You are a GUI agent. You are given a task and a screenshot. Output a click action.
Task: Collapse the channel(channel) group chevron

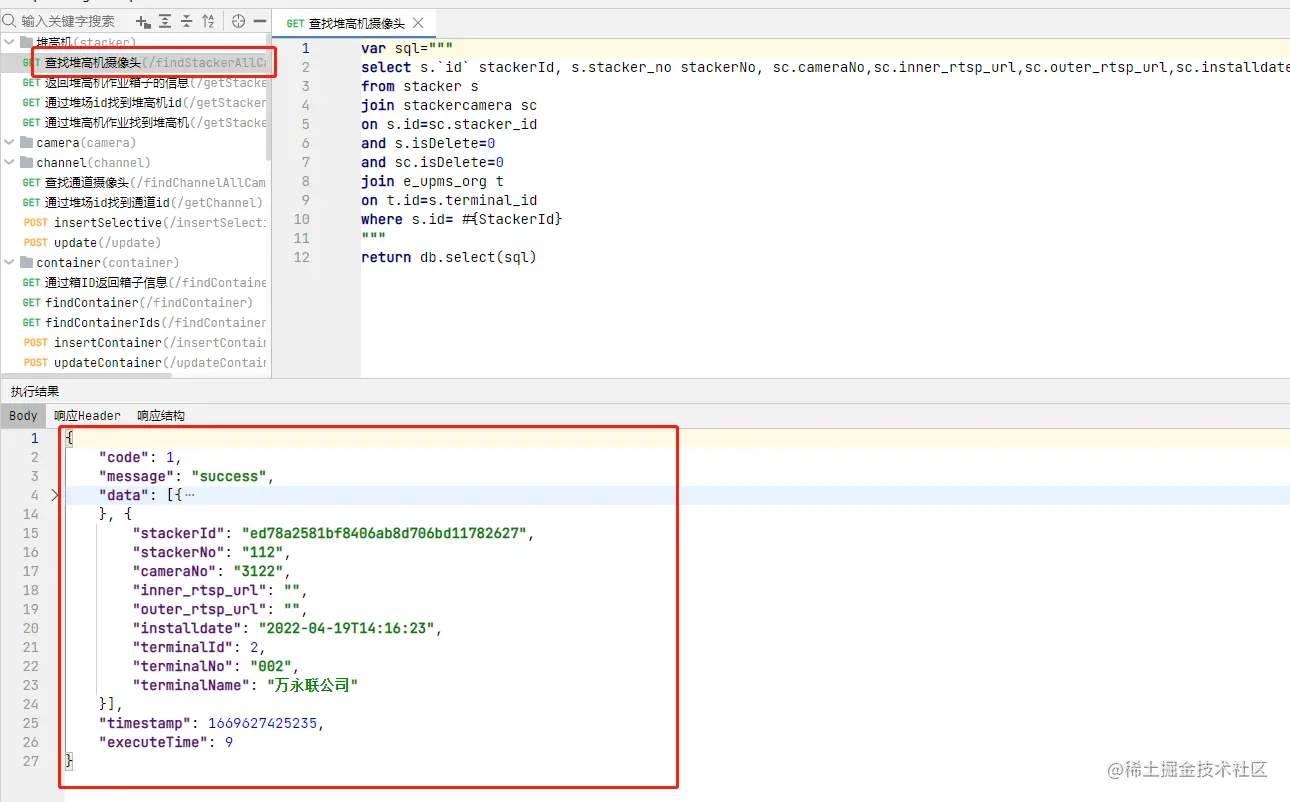[10, 162]
